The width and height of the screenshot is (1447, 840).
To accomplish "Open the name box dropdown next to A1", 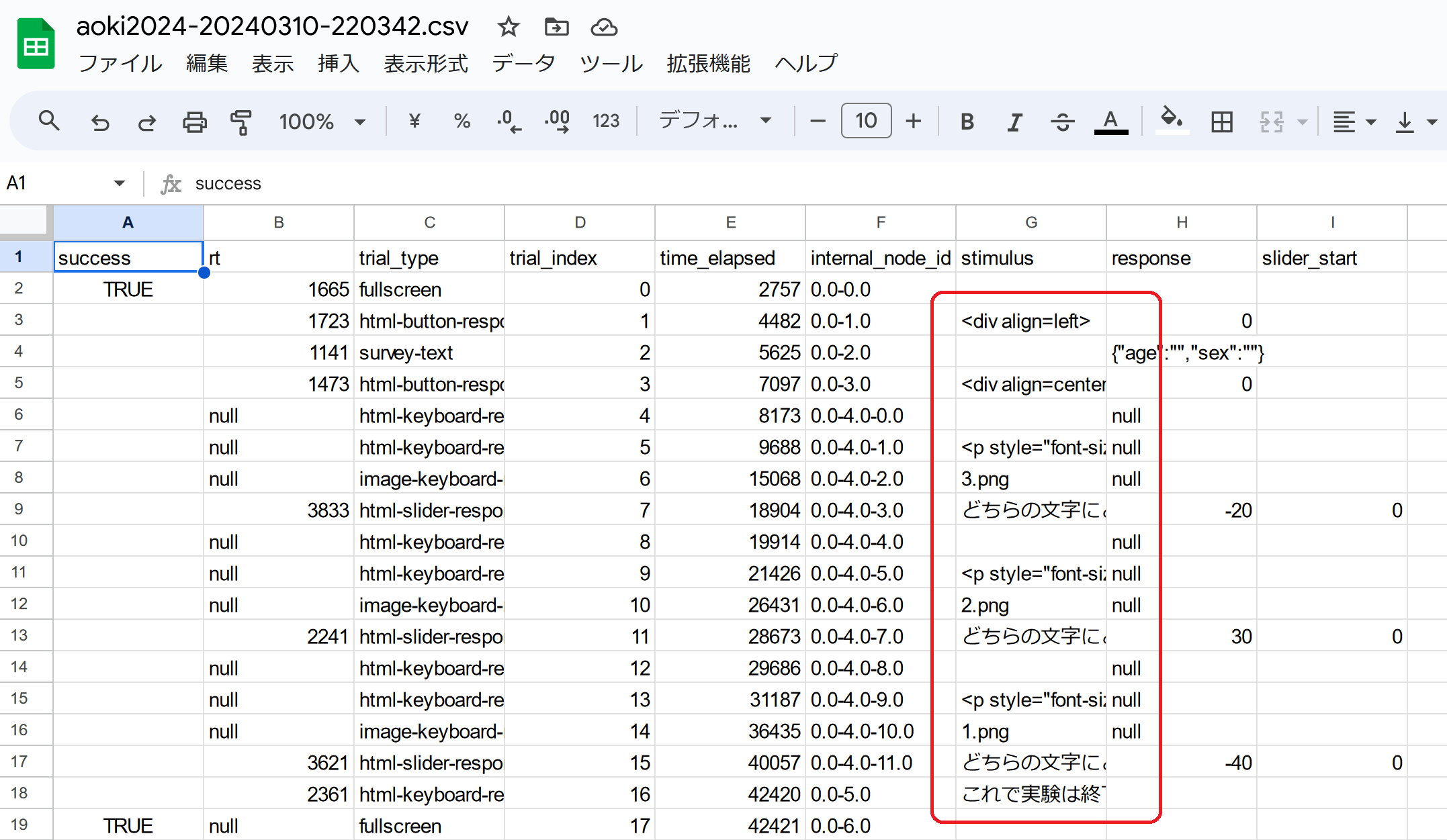I will click(118, 183).
